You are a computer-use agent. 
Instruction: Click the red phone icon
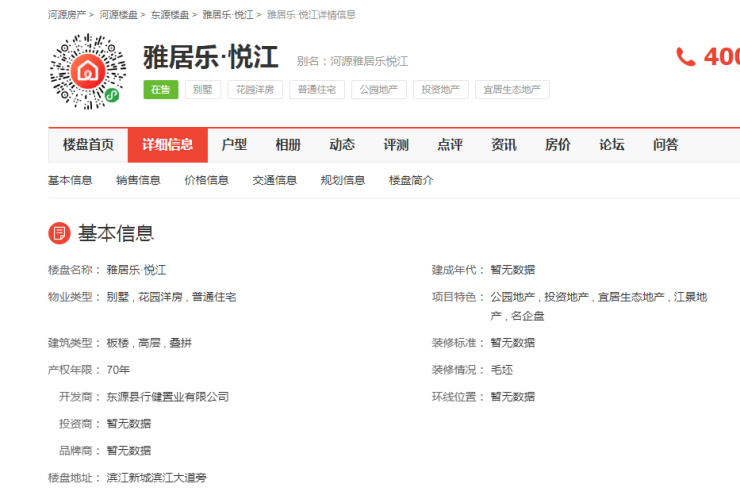686,57
